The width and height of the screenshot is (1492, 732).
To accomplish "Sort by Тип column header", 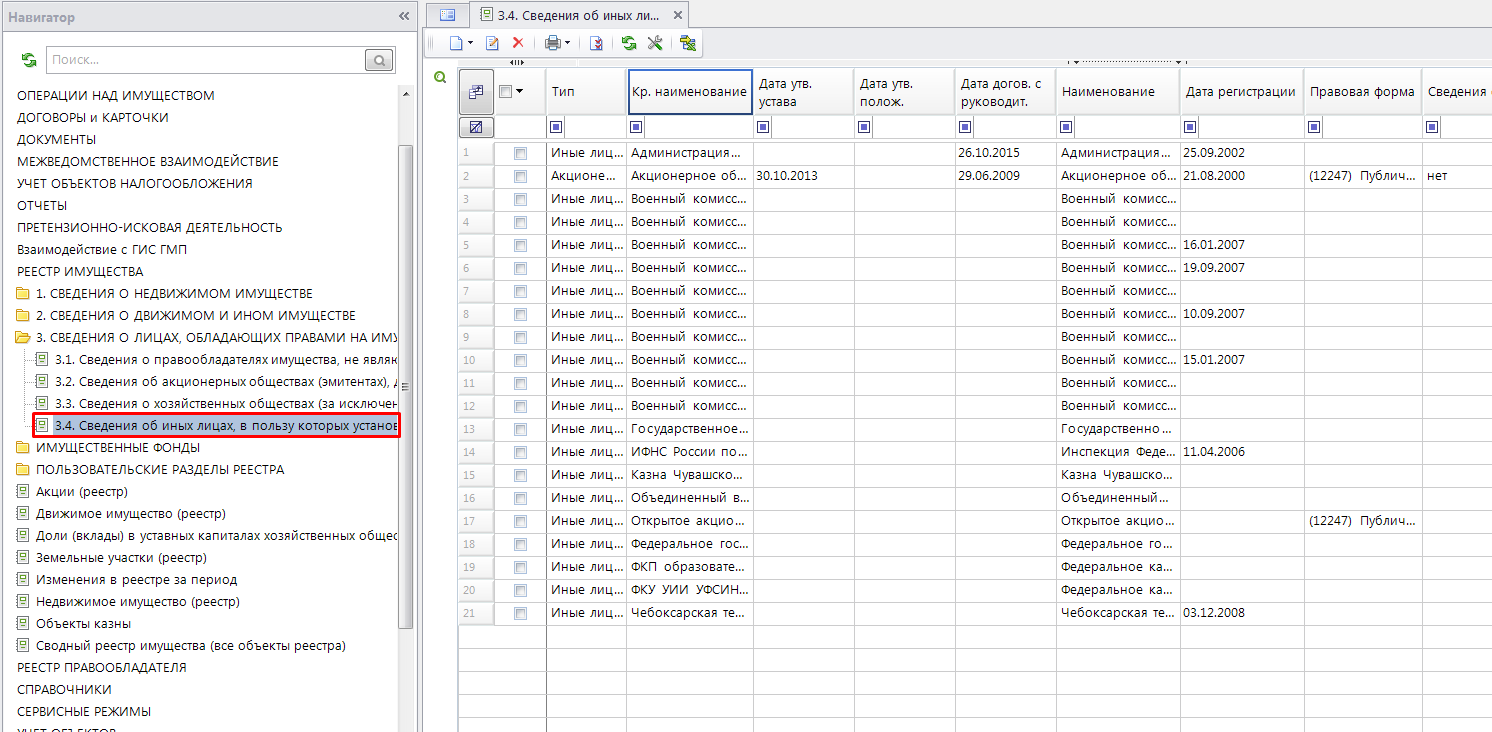I will pyautogui.click(x=586, y=92).
